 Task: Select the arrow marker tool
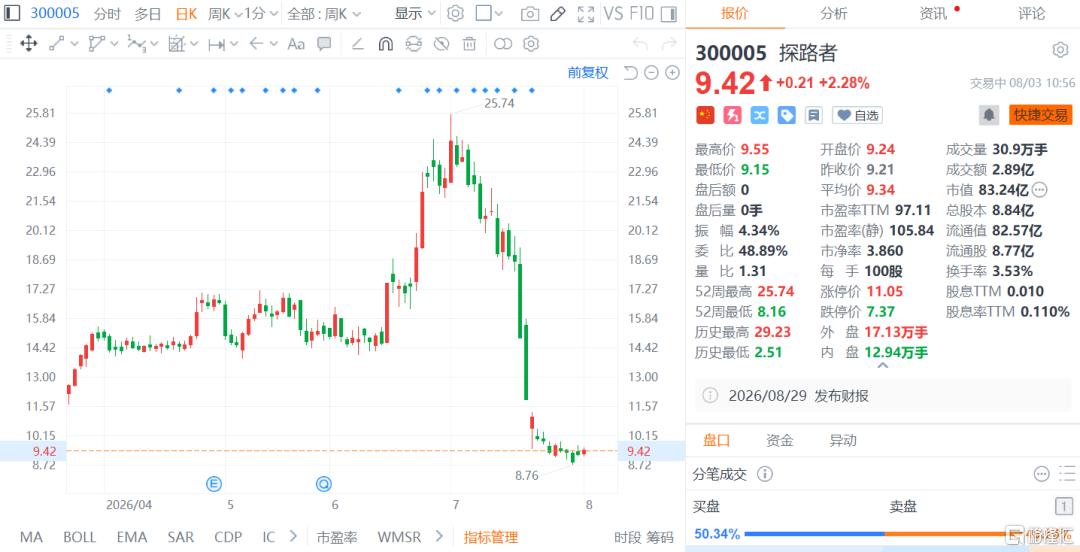[256, 44]
